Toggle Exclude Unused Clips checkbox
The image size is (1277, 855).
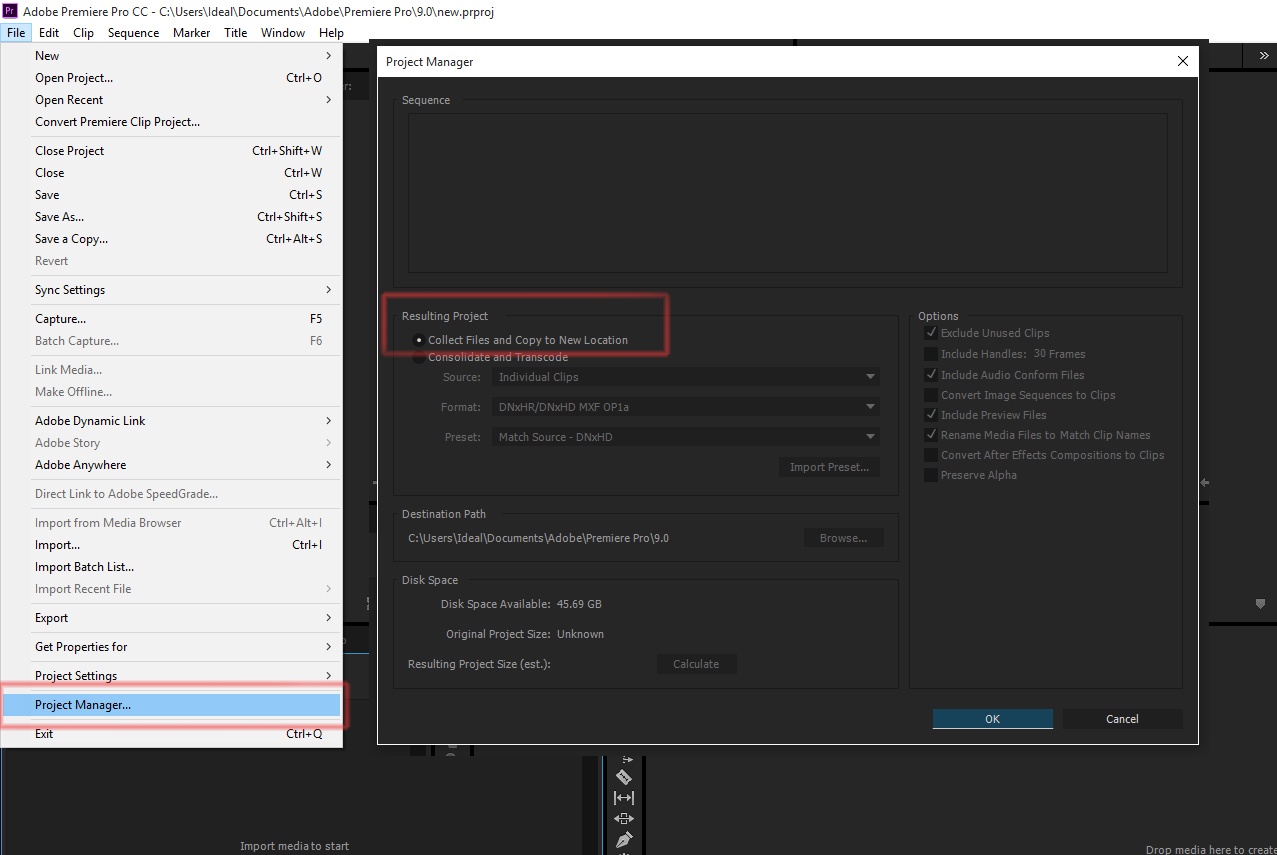click(x=931, y=333)
